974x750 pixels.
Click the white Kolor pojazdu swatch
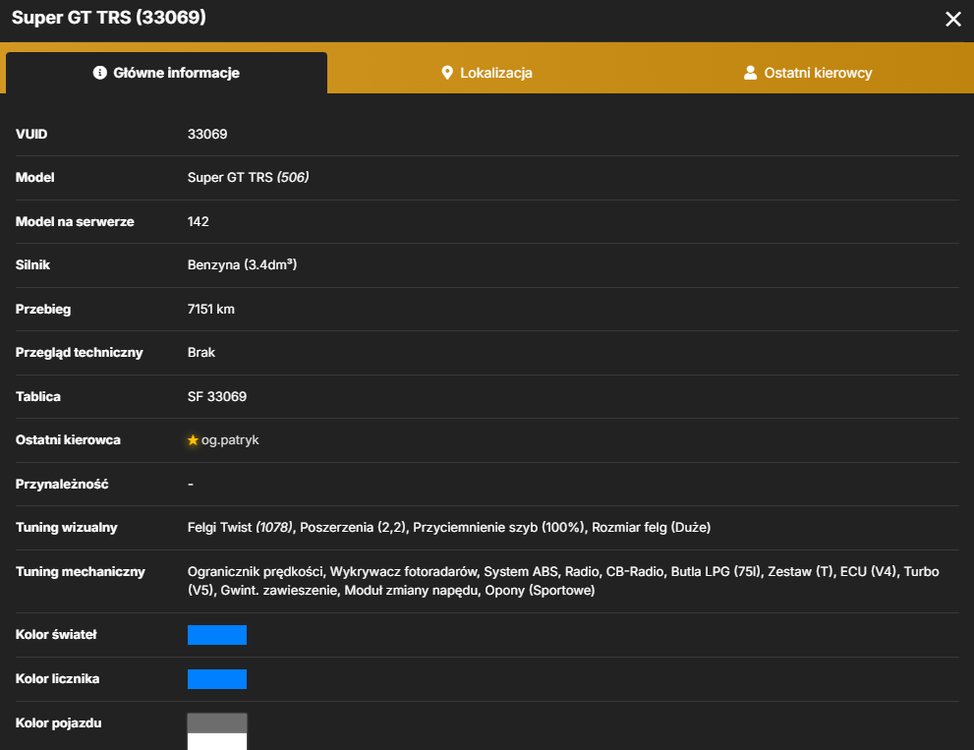tap(217, 741)
